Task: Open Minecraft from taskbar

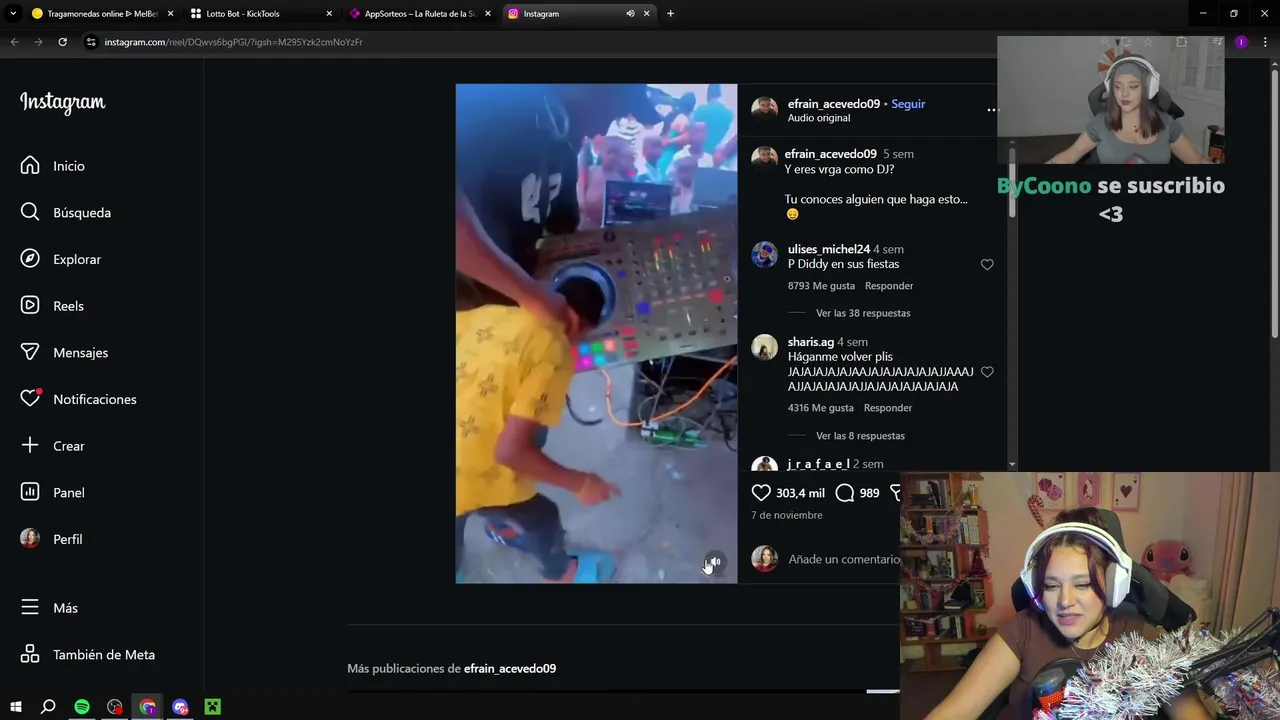Action: coord(212,707)
